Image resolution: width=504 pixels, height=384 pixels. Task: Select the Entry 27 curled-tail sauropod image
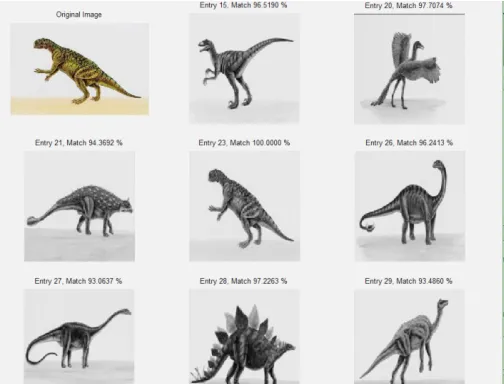tap(79, 337)
